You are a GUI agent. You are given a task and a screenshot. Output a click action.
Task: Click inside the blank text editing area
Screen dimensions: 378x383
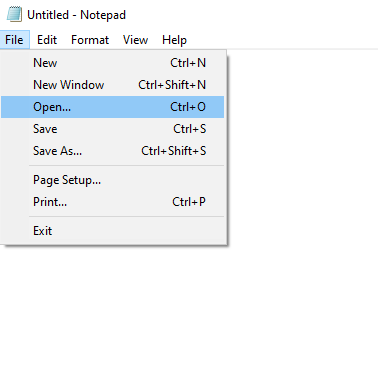click(303, 217)
